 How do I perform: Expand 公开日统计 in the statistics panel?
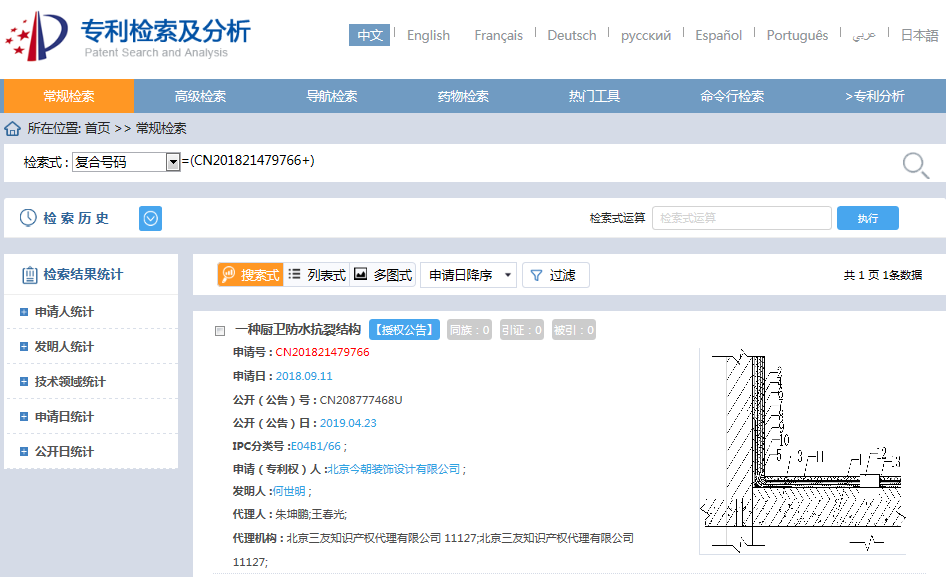coord(24,451)
